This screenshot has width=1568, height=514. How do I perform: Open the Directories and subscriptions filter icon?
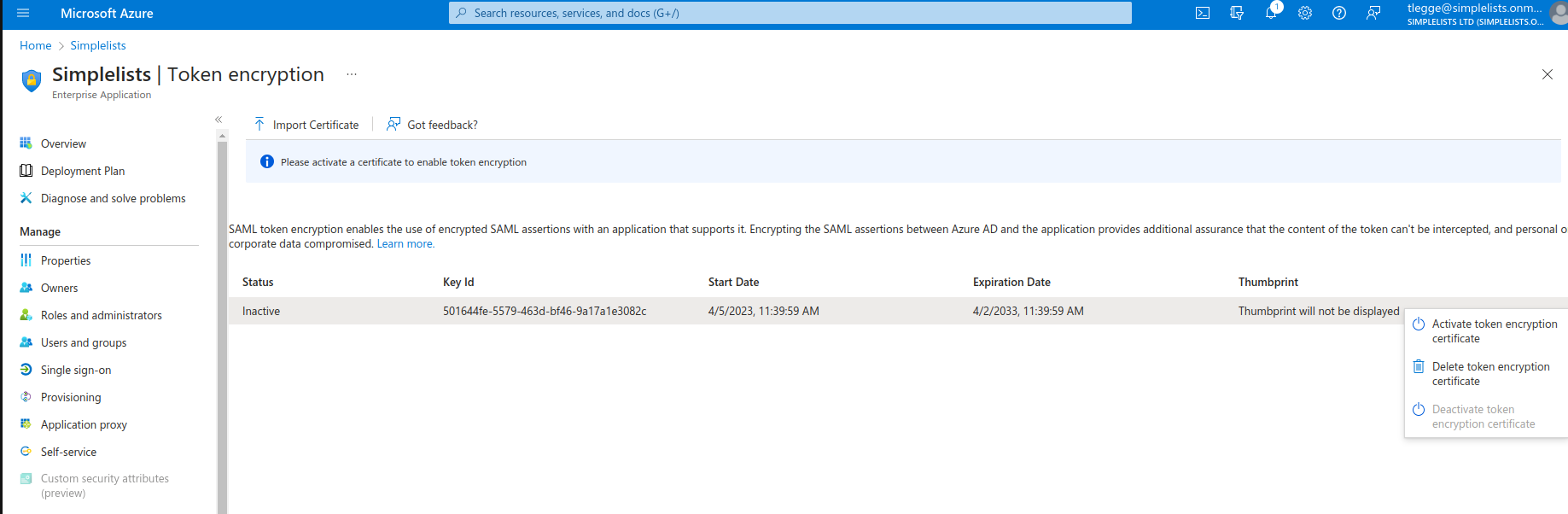click(x=1237, y=13)
